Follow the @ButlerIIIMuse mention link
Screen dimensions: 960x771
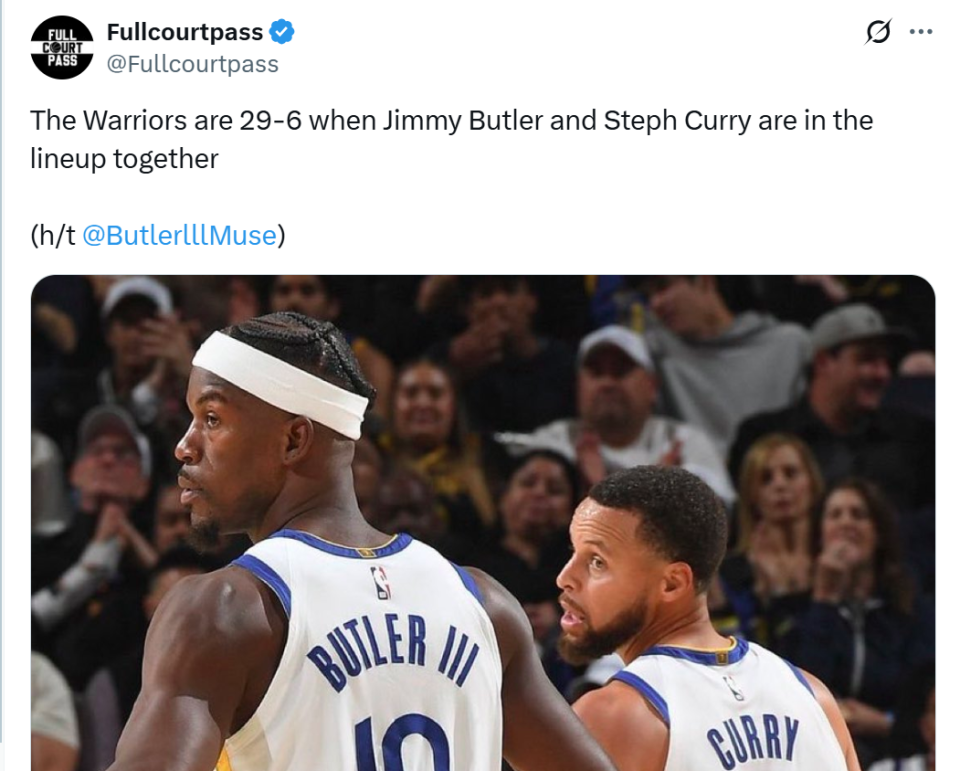tap(178, 235)
